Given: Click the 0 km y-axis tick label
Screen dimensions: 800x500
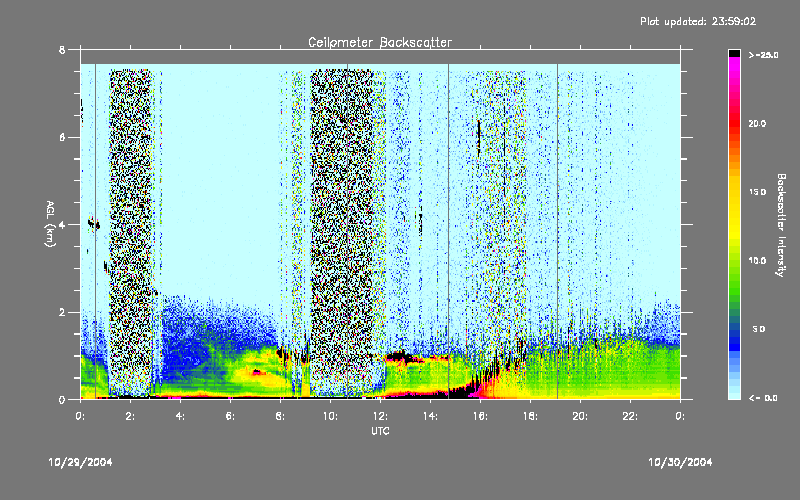Looking at the screenshot, I should click(x=62, y=400).
